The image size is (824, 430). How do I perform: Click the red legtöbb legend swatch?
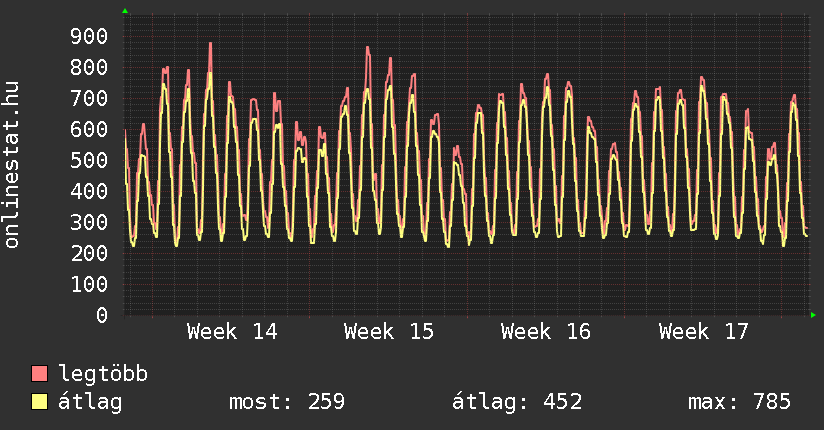pos(40,374)
